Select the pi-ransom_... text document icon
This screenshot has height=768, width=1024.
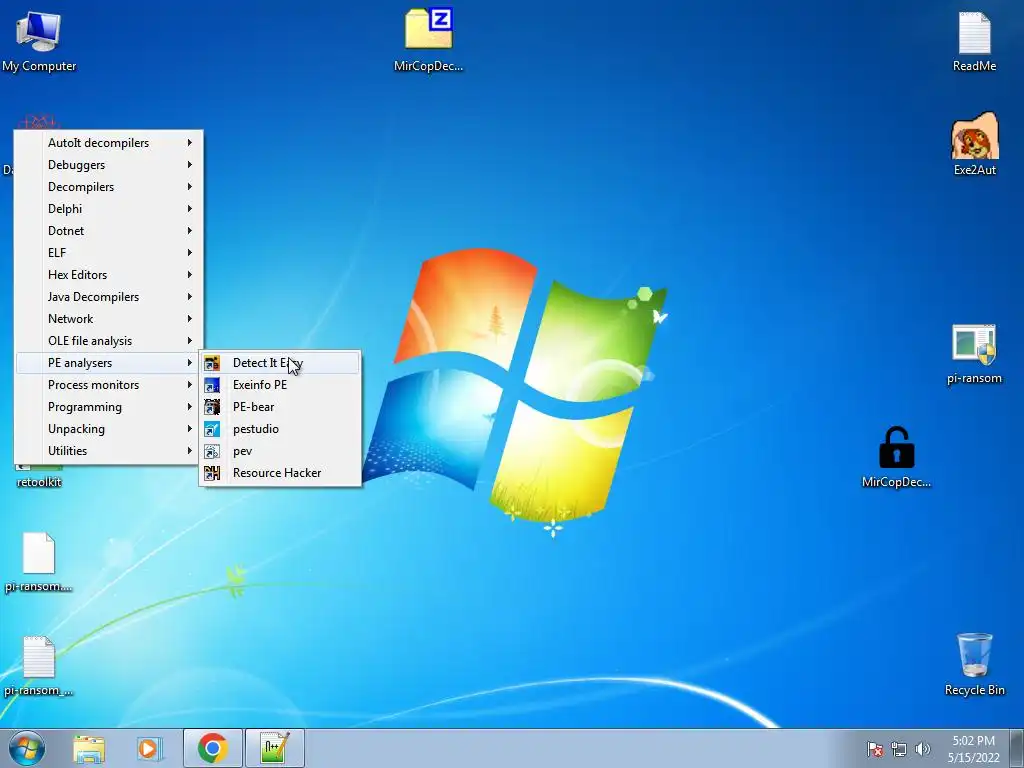(39, 666)
